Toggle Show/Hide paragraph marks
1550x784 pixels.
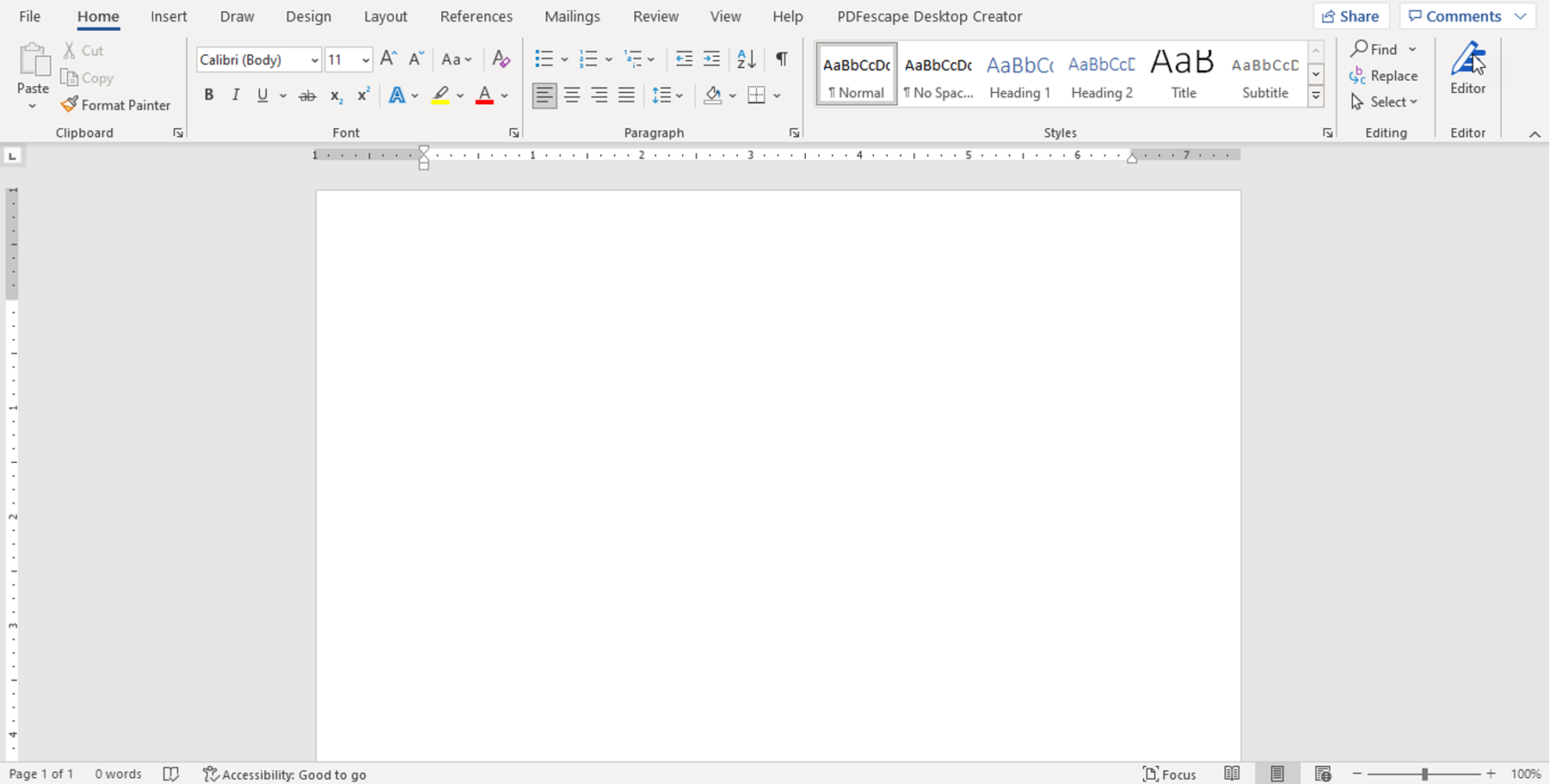pos(781,59)
